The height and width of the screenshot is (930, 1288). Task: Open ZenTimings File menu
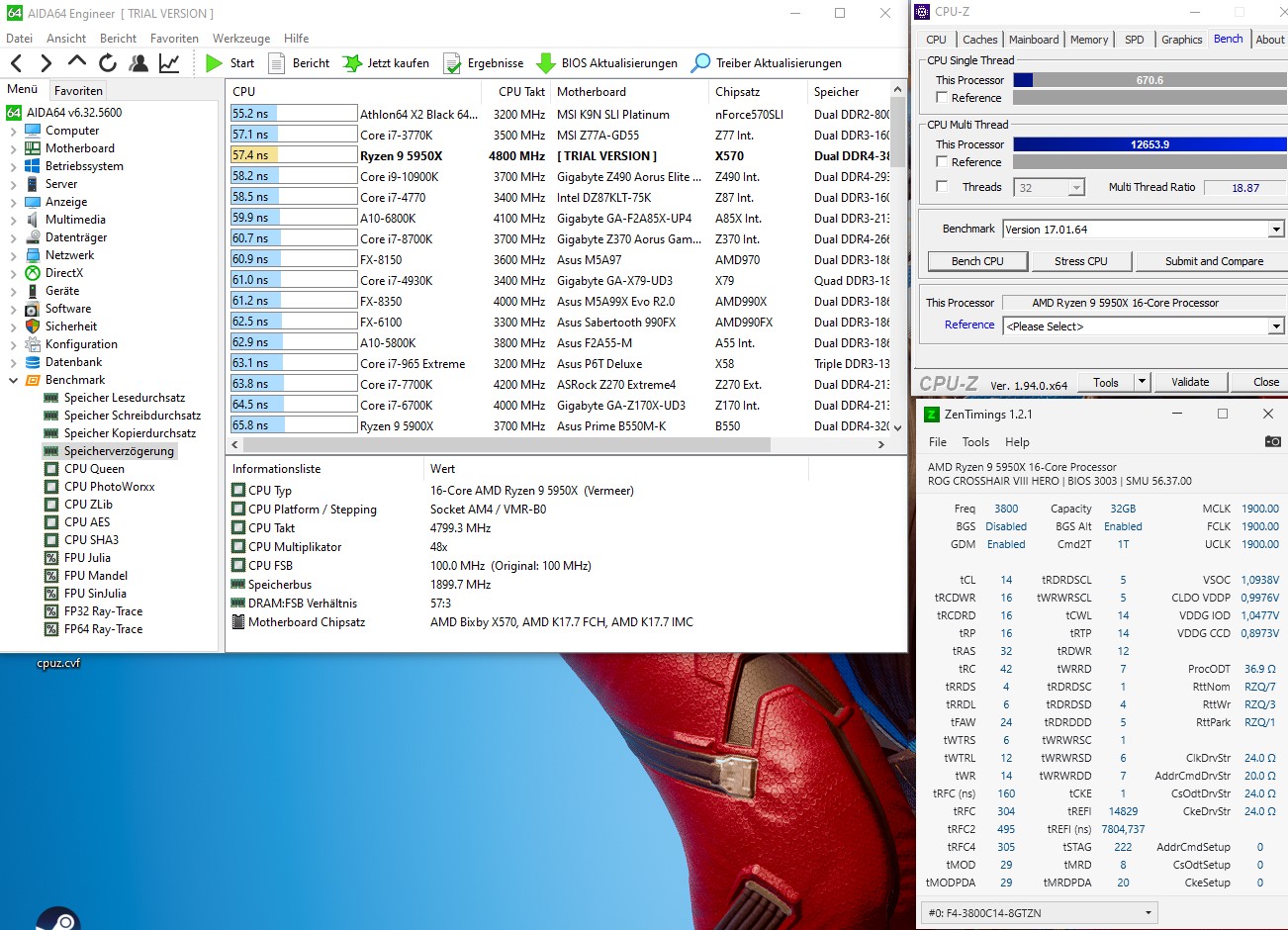pyautogui.click(x=938, y=442)
